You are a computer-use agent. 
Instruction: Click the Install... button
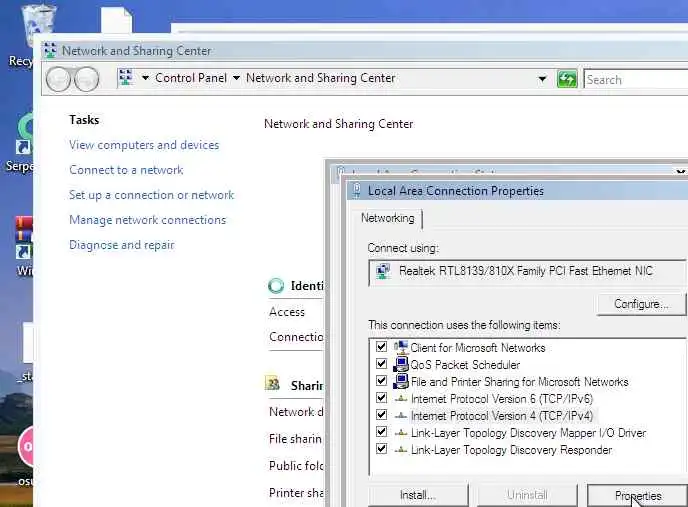click(418, 495)
